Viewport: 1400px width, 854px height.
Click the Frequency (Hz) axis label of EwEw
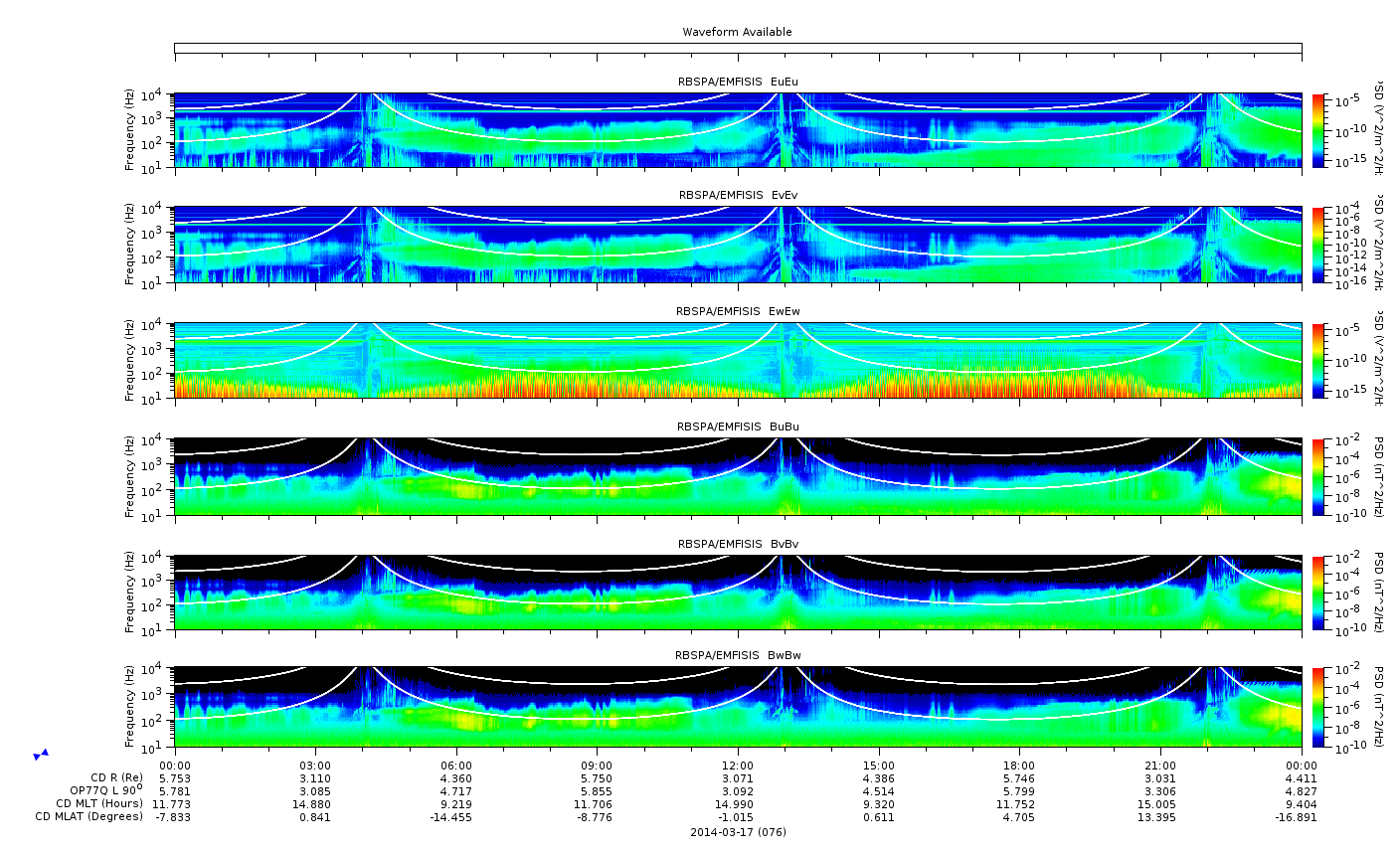[130, 361]
